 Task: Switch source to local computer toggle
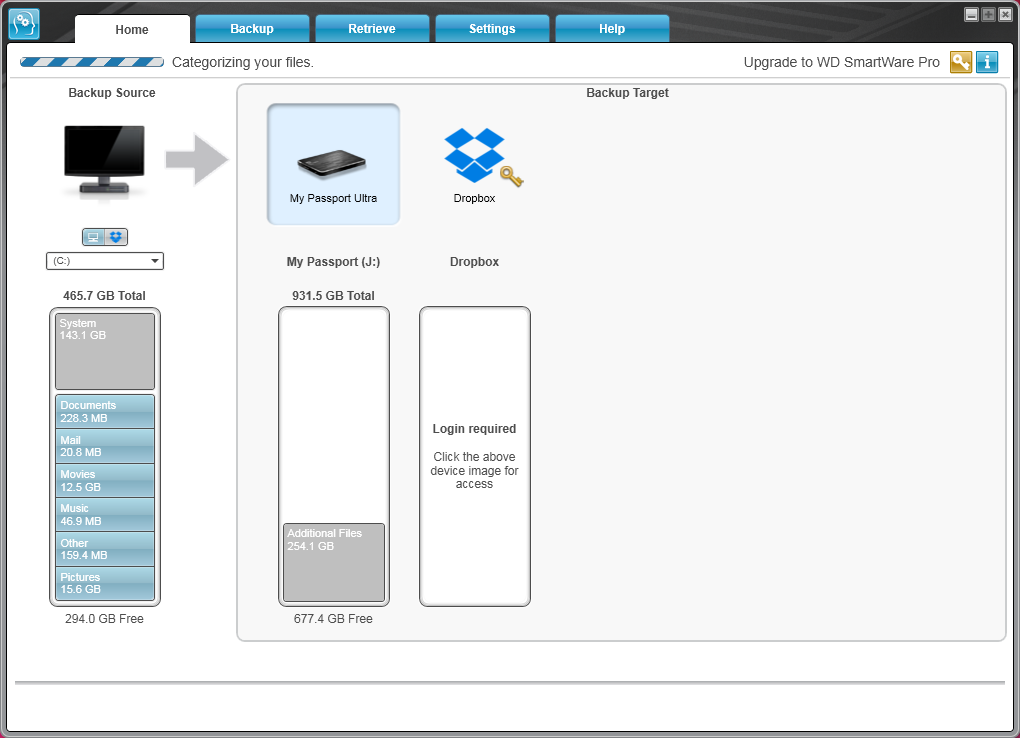93,237
